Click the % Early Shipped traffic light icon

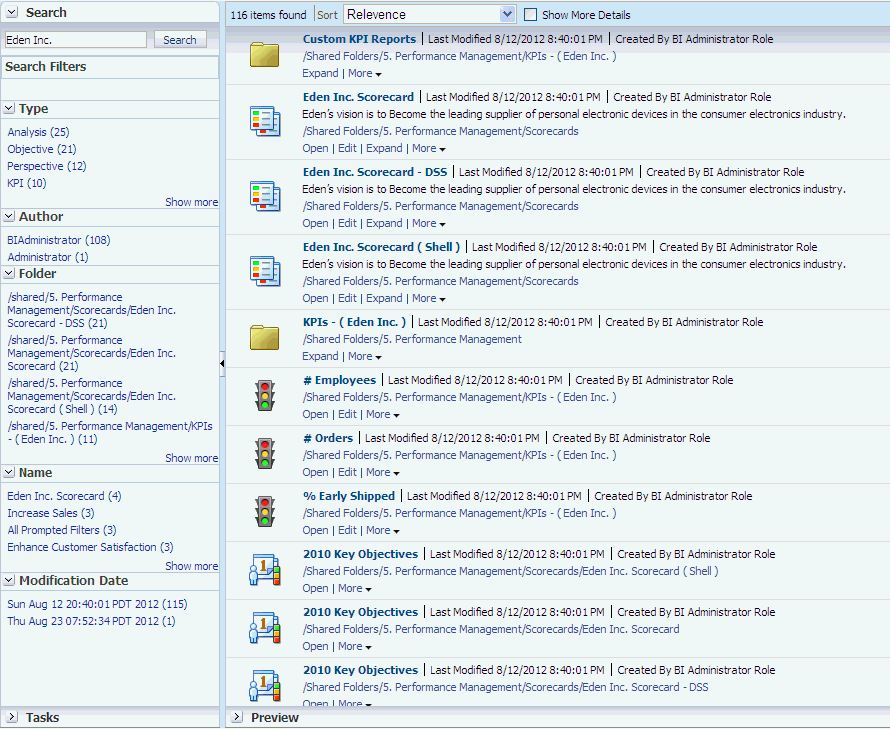264,512
